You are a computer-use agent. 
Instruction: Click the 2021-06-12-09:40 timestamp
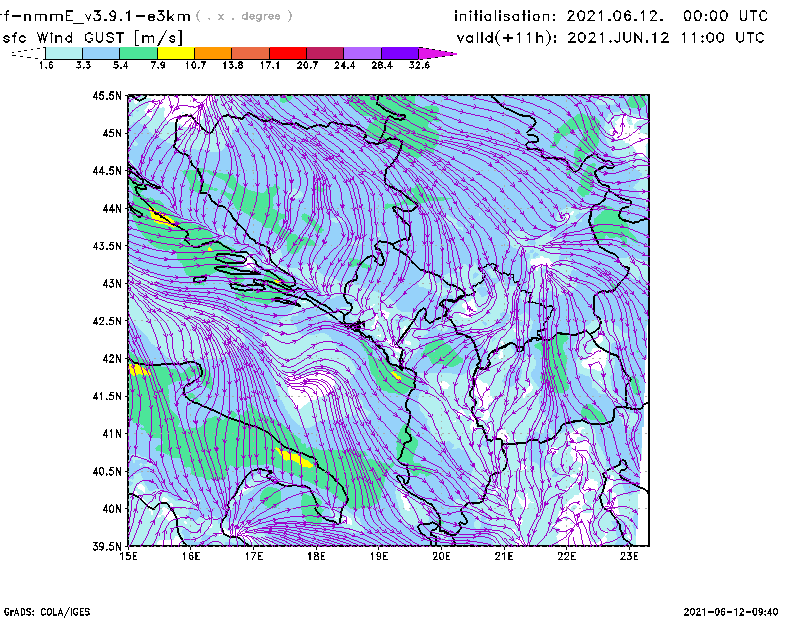(x=731, y=611)
